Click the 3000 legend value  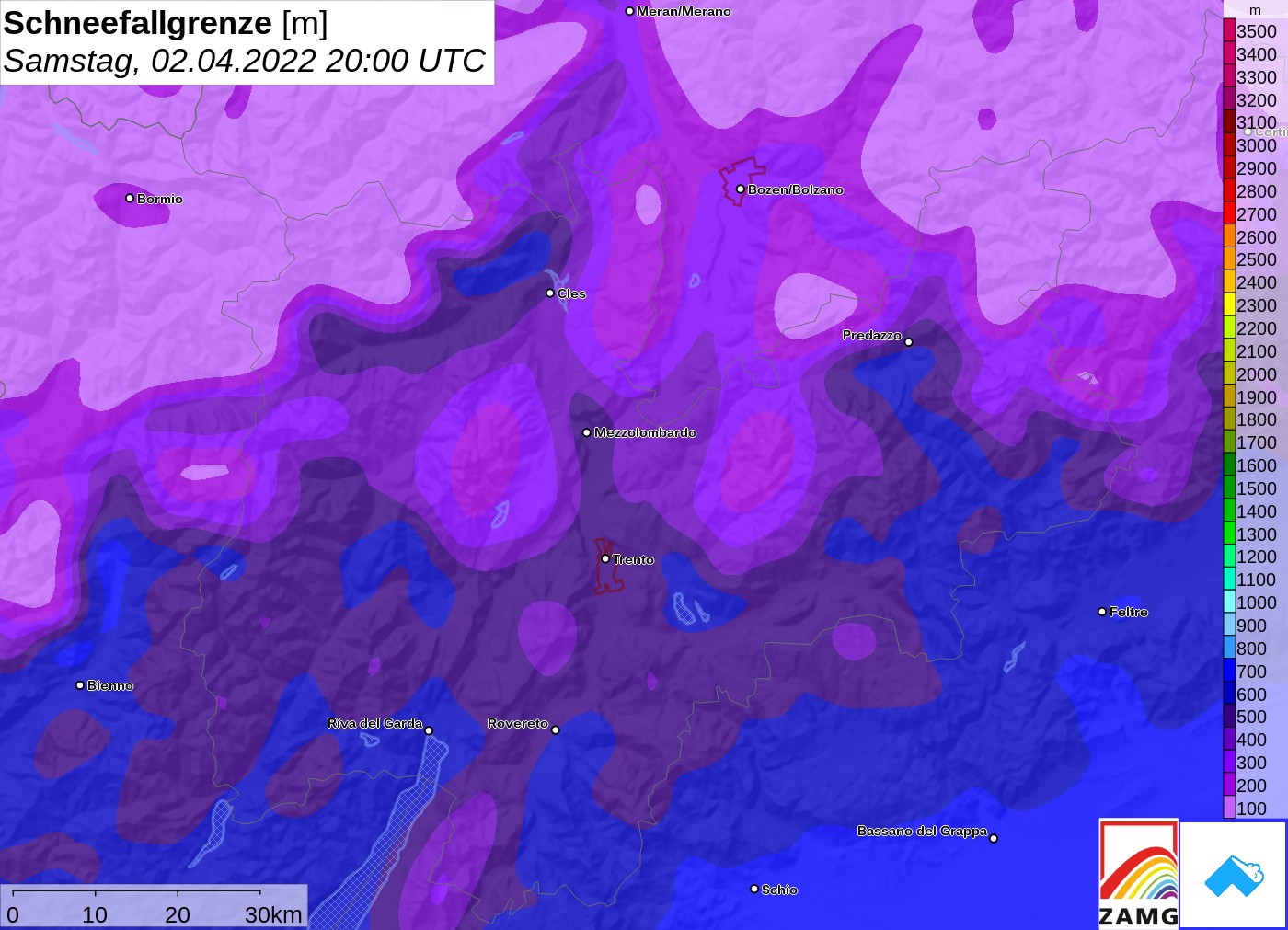point(1257,145)
